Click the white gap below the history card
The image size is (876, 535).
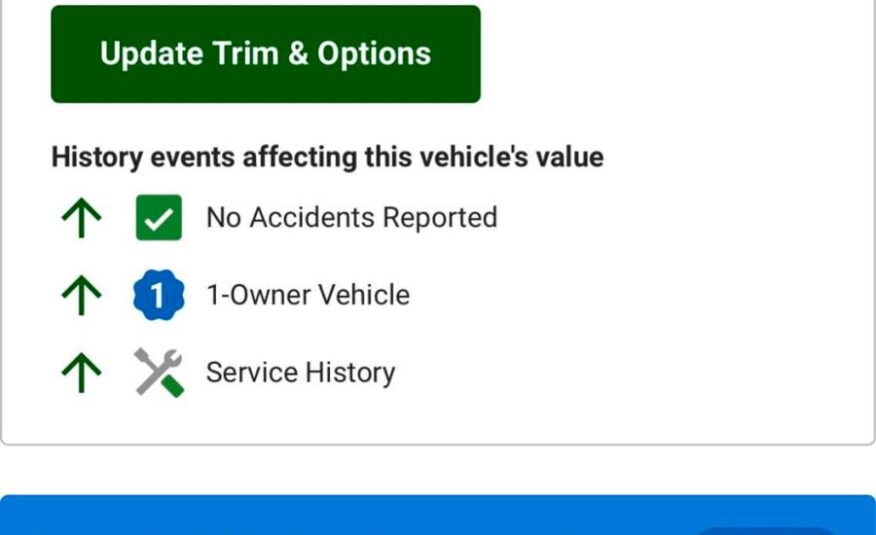click(x=438, y=468)
